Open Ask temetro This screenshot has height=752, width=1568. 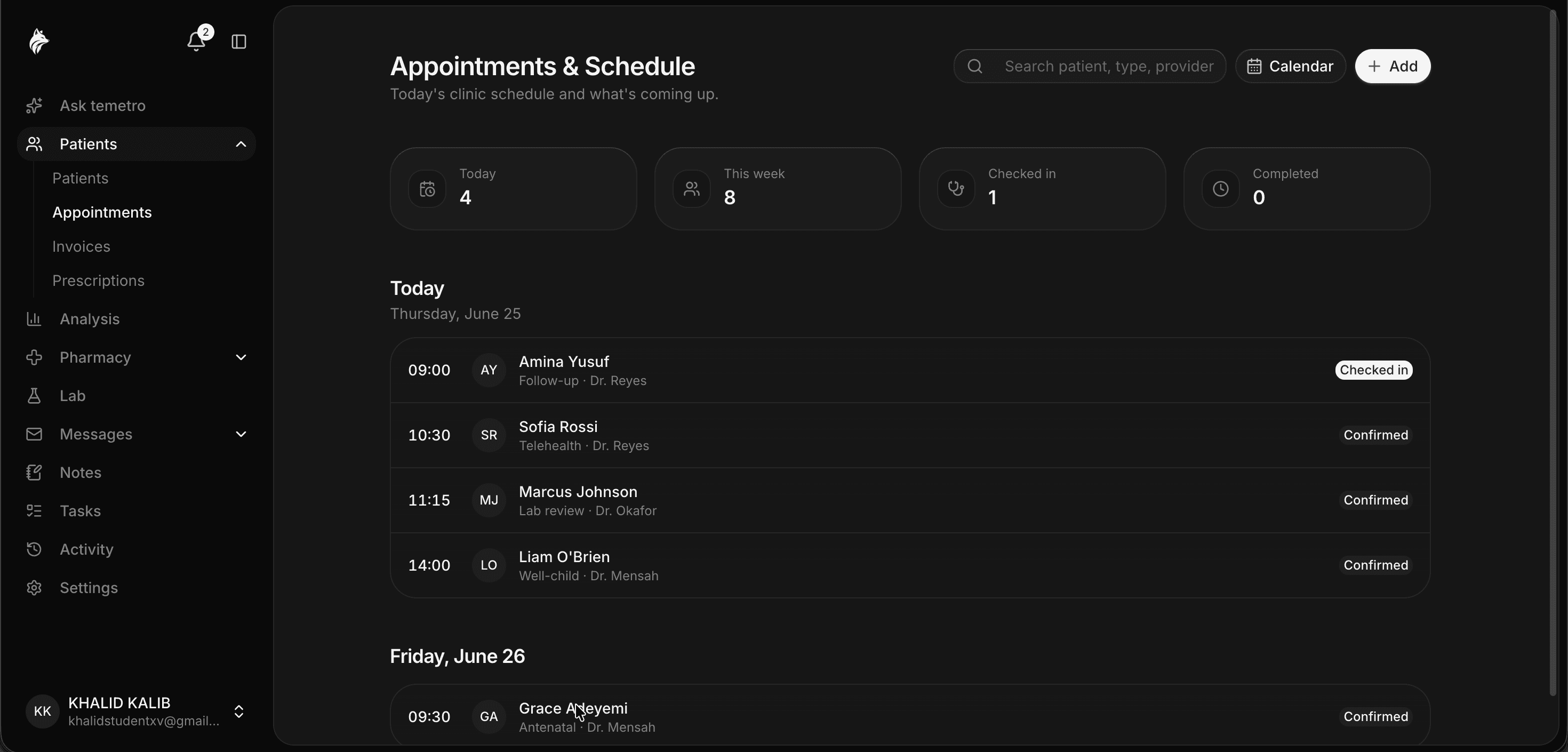(137, 106)
